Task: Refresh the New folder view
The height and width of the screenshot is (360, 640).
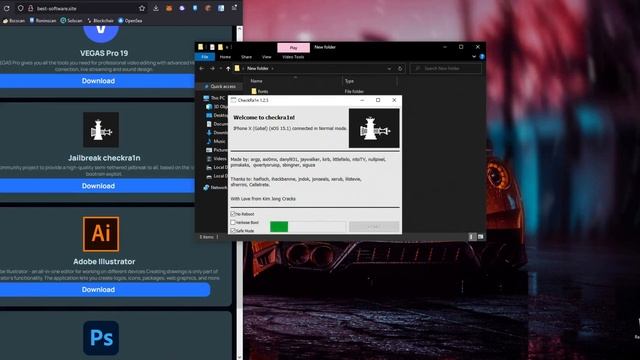Action: tap(400, 69)
